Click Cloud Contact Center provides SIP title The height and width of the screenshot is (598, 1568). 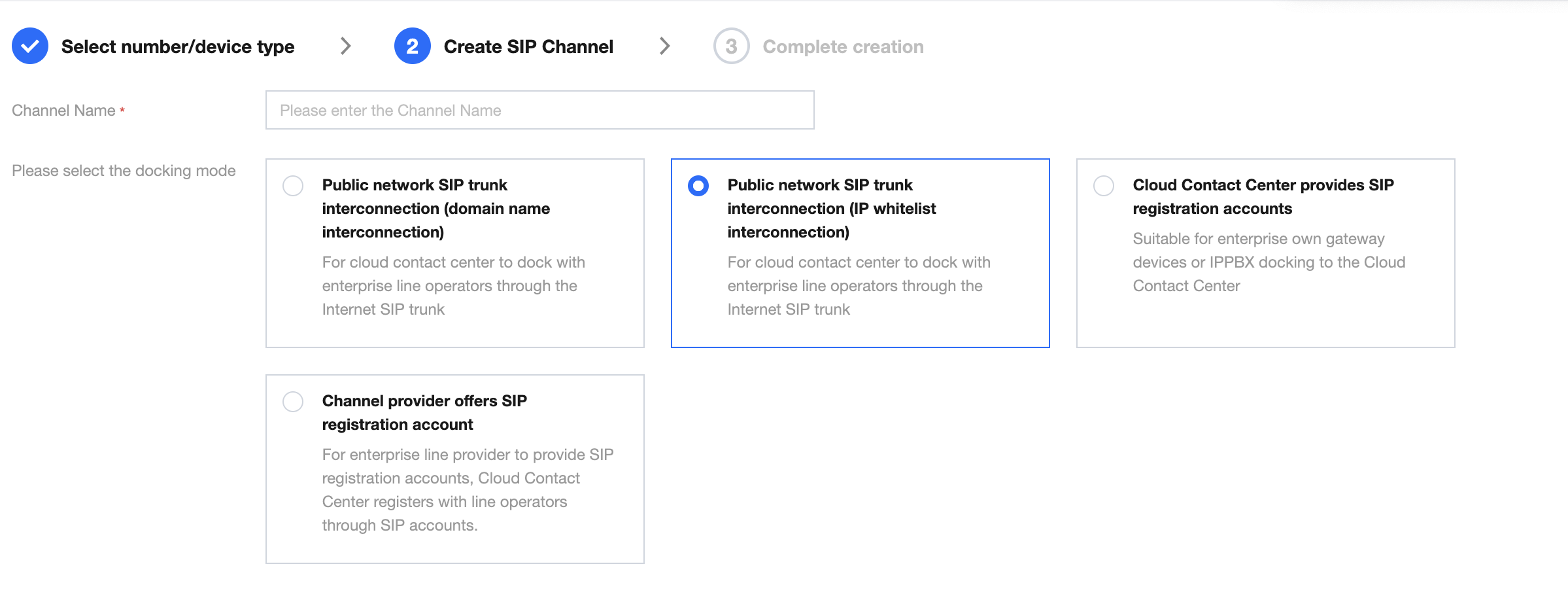click(x=1263, y=197)
